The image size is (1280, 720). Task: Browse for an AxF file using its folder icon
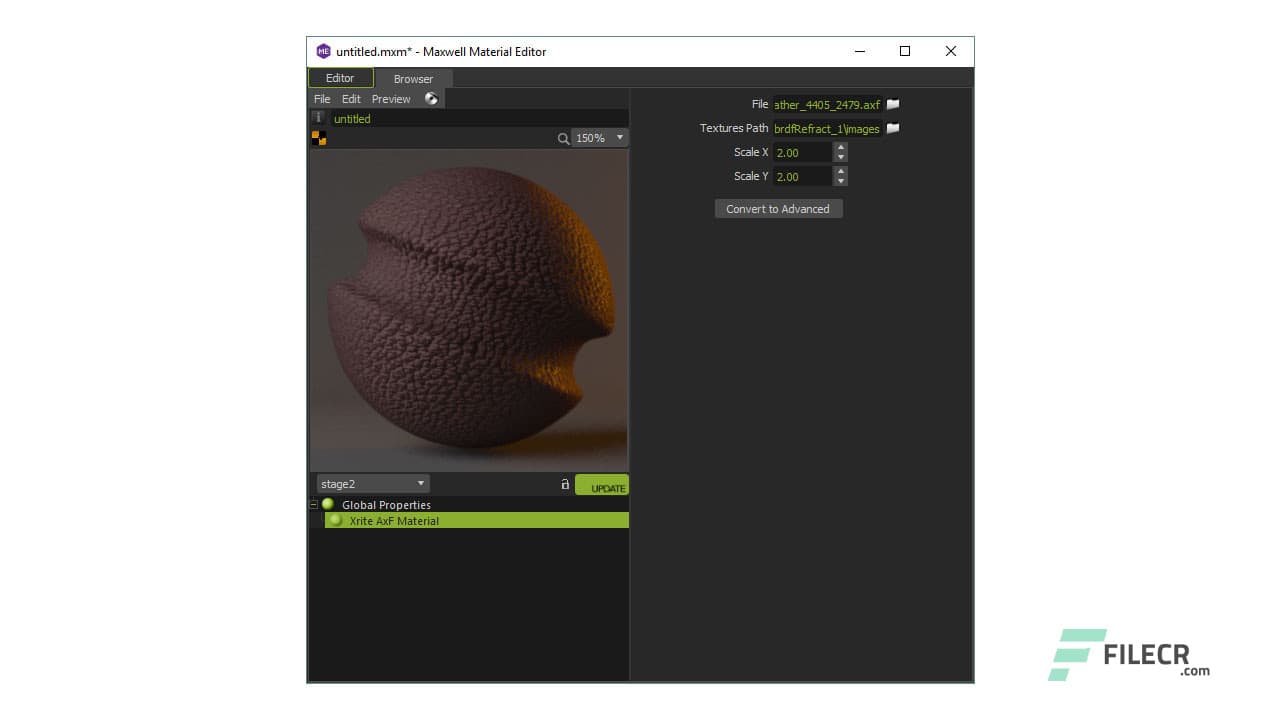click(892, 104)
